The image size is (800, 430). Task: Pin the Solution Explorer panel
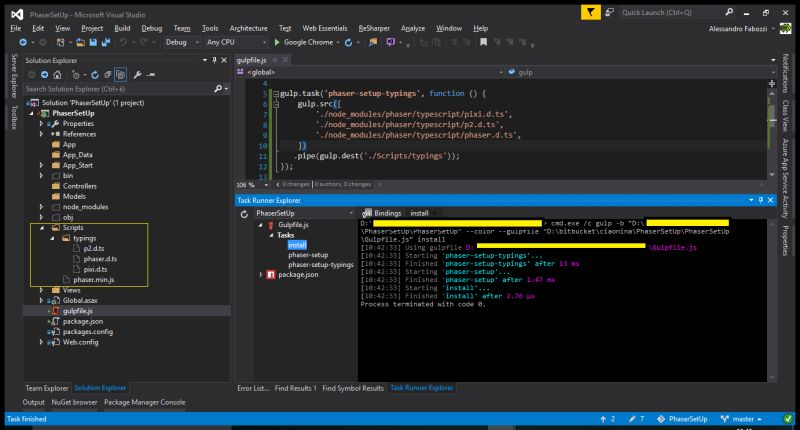coord(214,60)
